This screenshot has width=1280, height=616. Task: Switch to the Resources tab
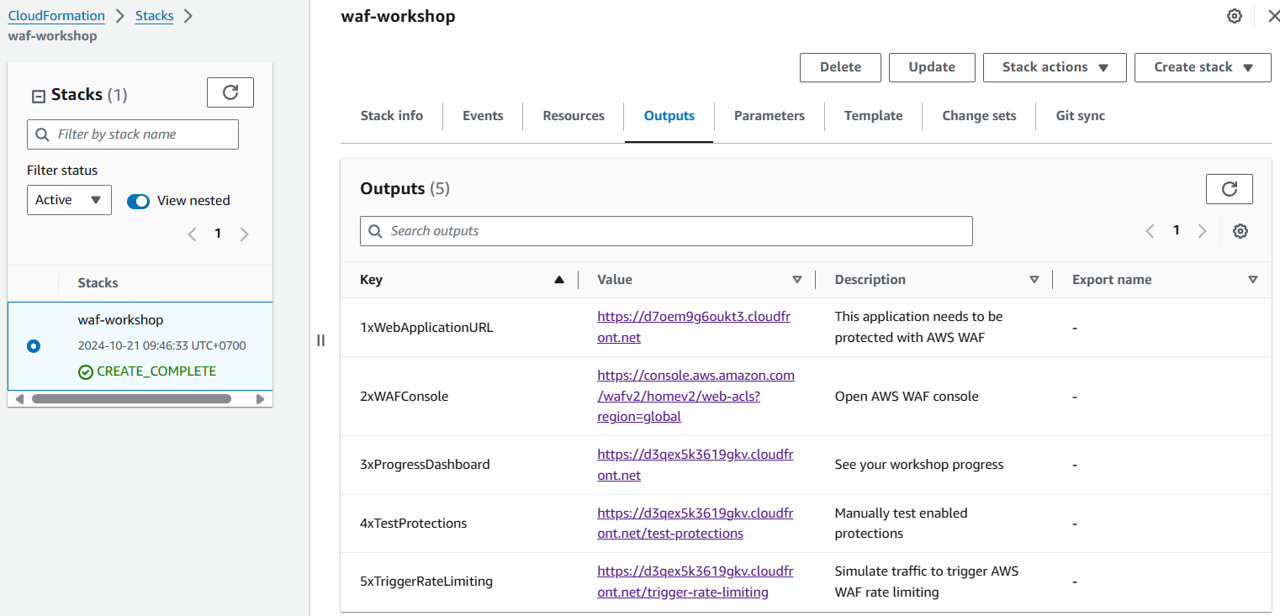click(573, 116)
